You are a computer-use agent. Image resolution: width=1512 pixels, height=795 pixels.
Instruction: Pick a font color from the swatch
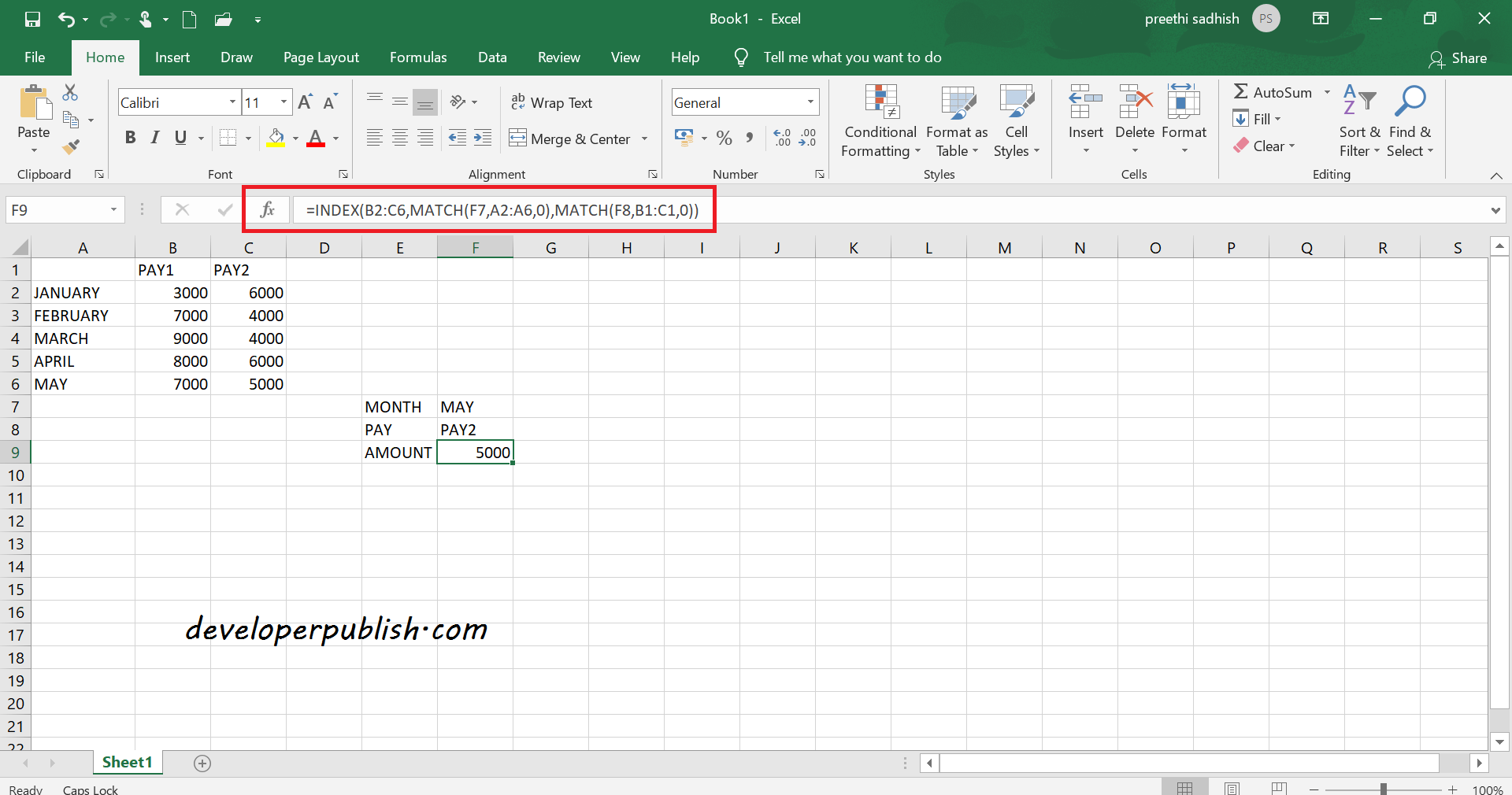click(x=317, y=138)
